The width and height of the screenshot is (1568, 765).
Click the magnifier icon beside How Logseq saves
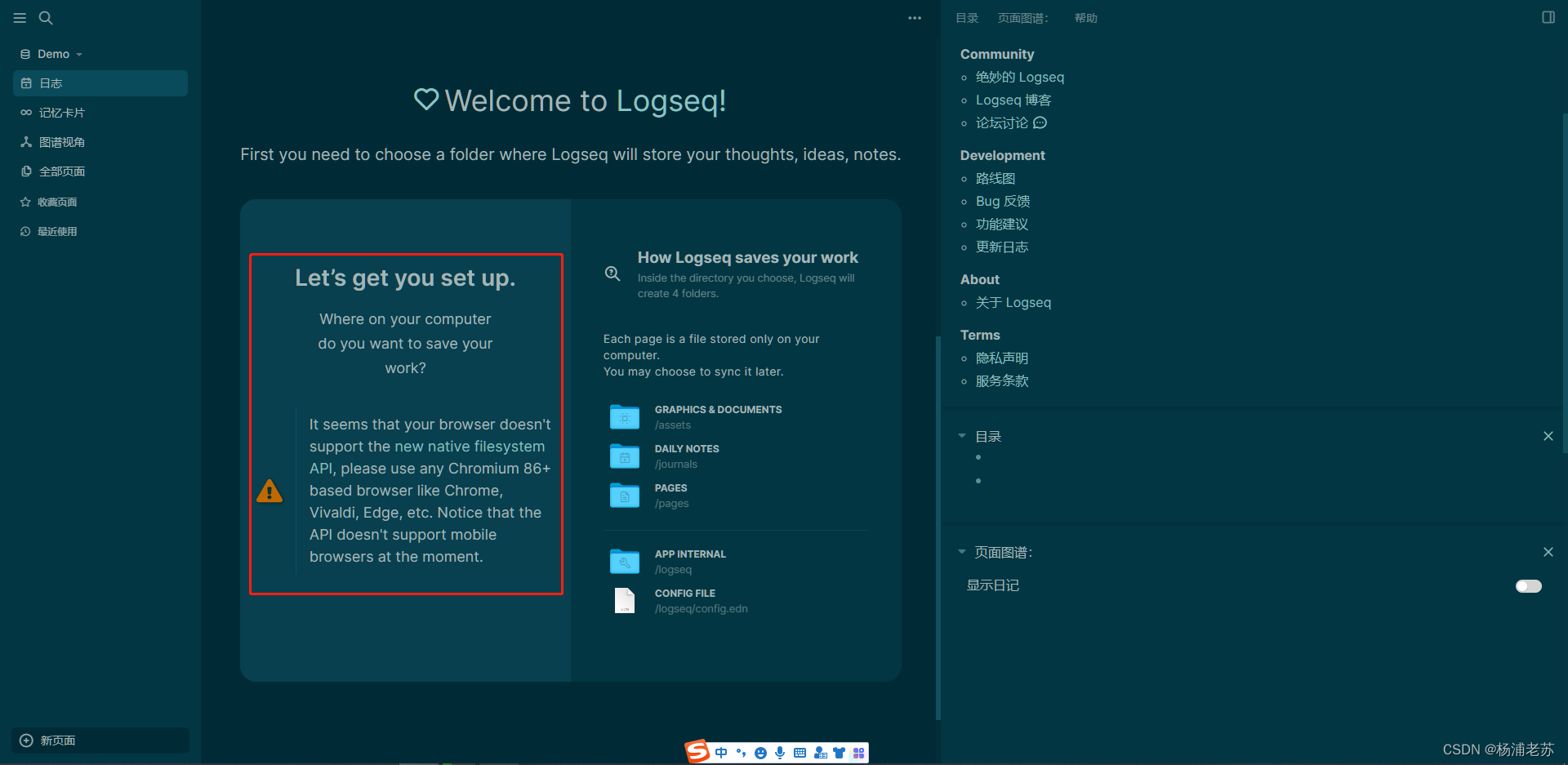(x=612, y=274)
